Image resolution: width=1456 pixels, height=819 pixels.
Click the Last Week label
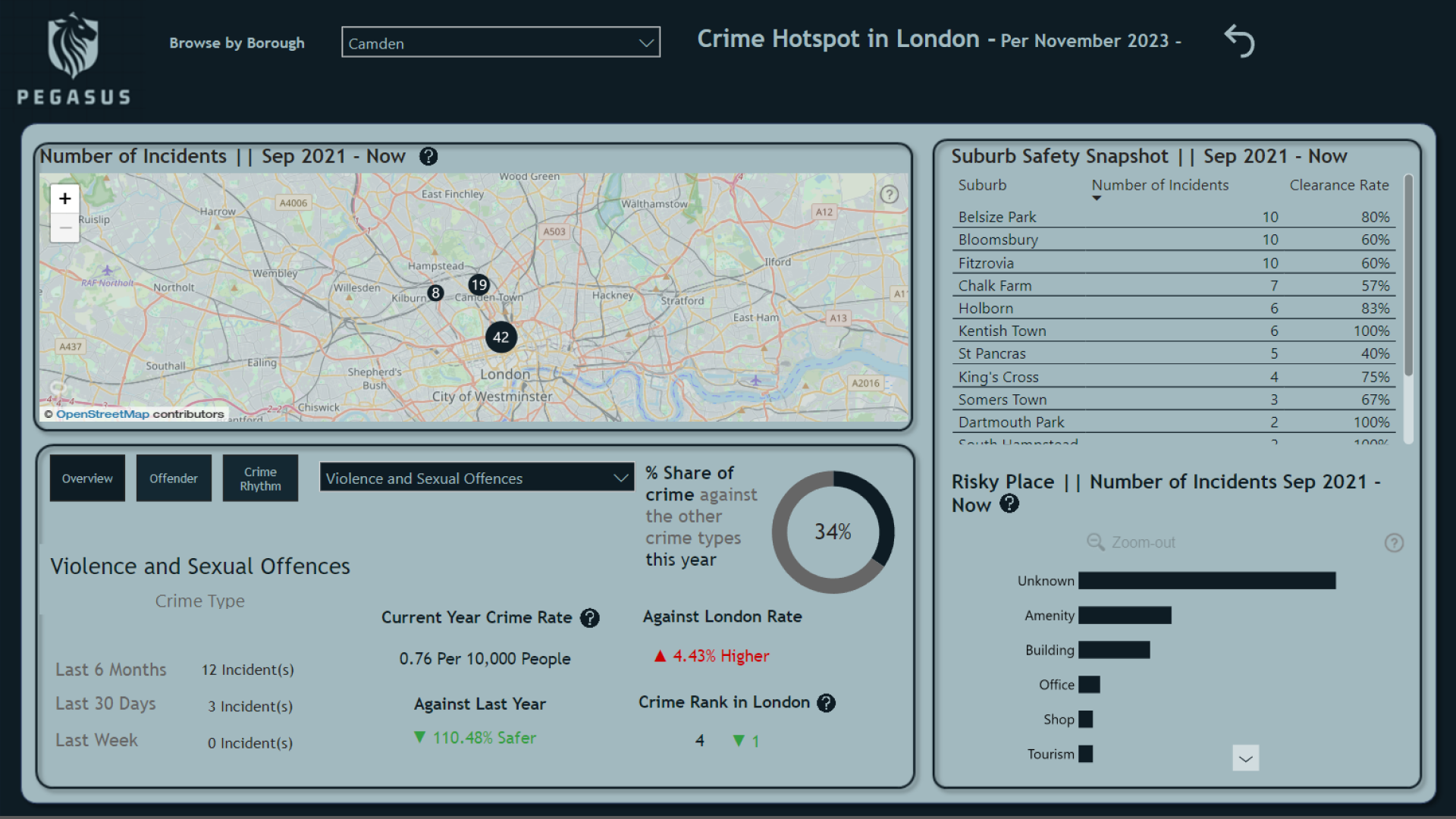[x=96, y=741]
